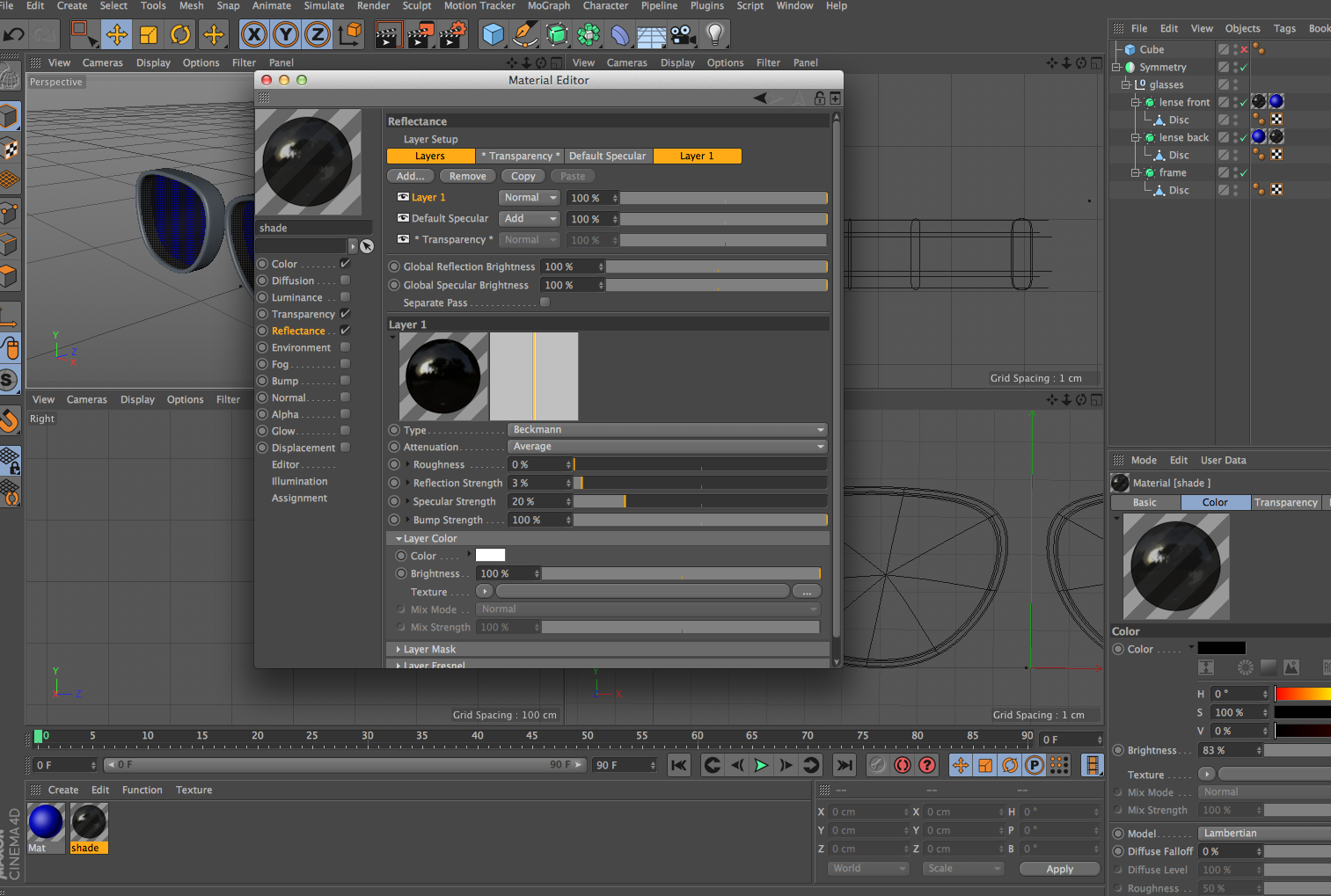Viewport: 1331px width, 896px height.
Task: Add a light using the bulb icon
Action: [714, 35]
